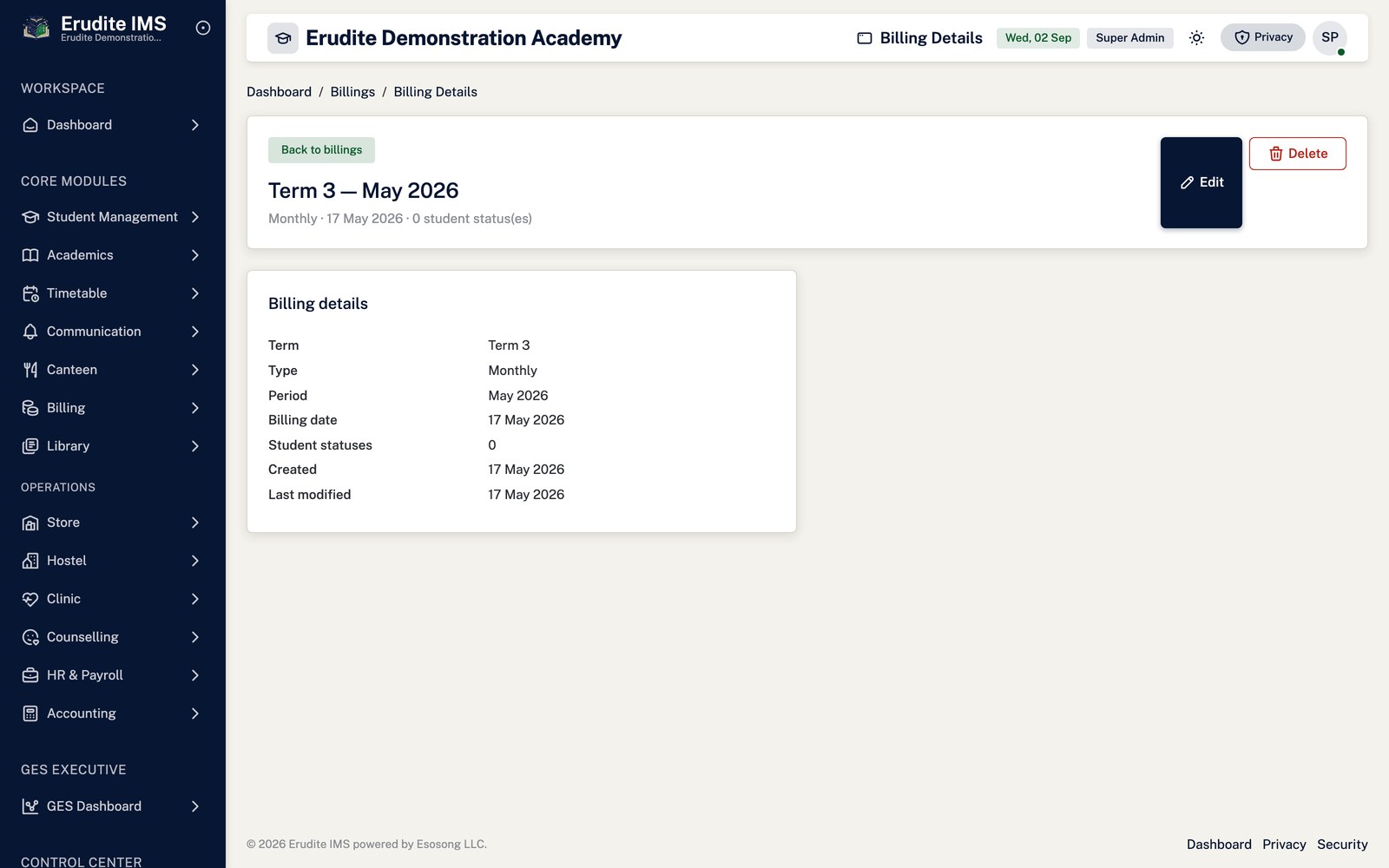Expand the Student Management chevron

195,217
